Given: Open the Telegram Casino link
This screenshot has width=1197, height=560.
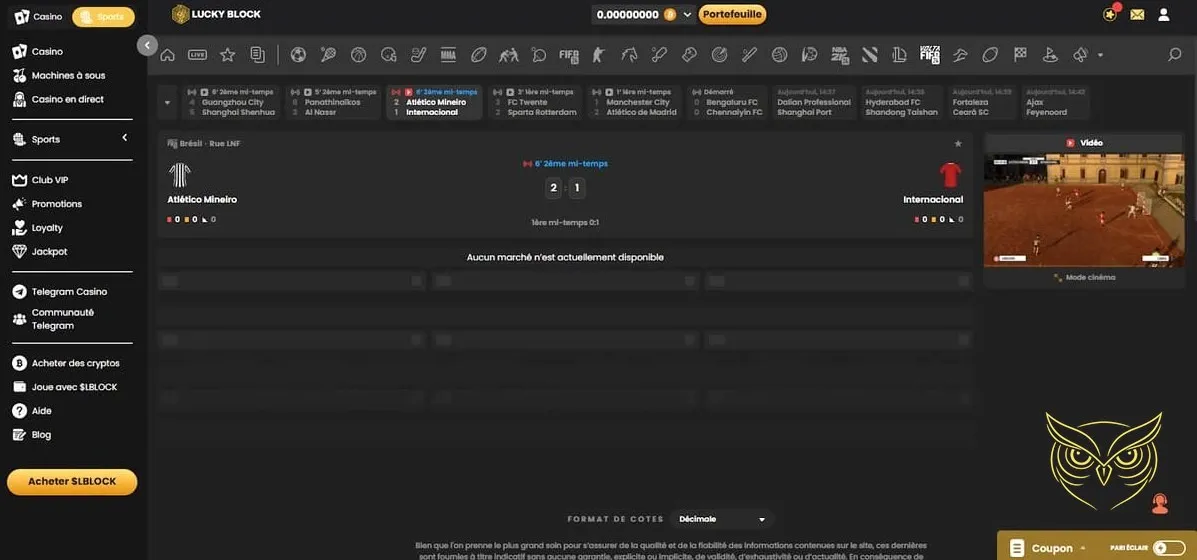Looking at the screenshot, I should [x=60, y=291].
